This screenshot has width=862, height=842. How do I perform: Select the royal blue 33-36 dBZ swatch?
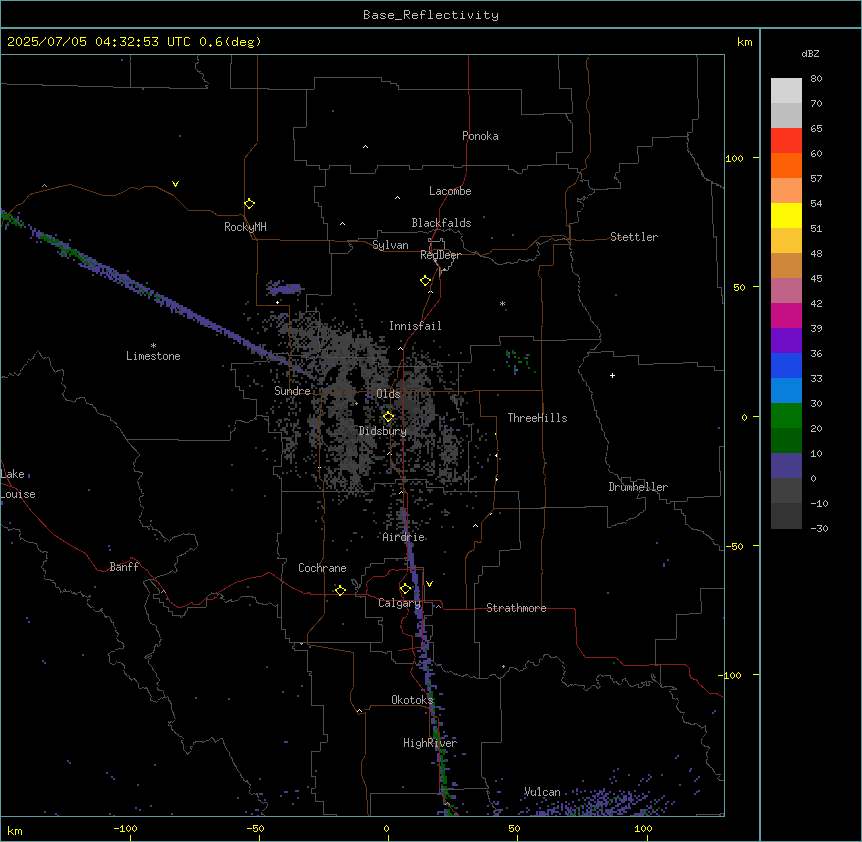786,365
